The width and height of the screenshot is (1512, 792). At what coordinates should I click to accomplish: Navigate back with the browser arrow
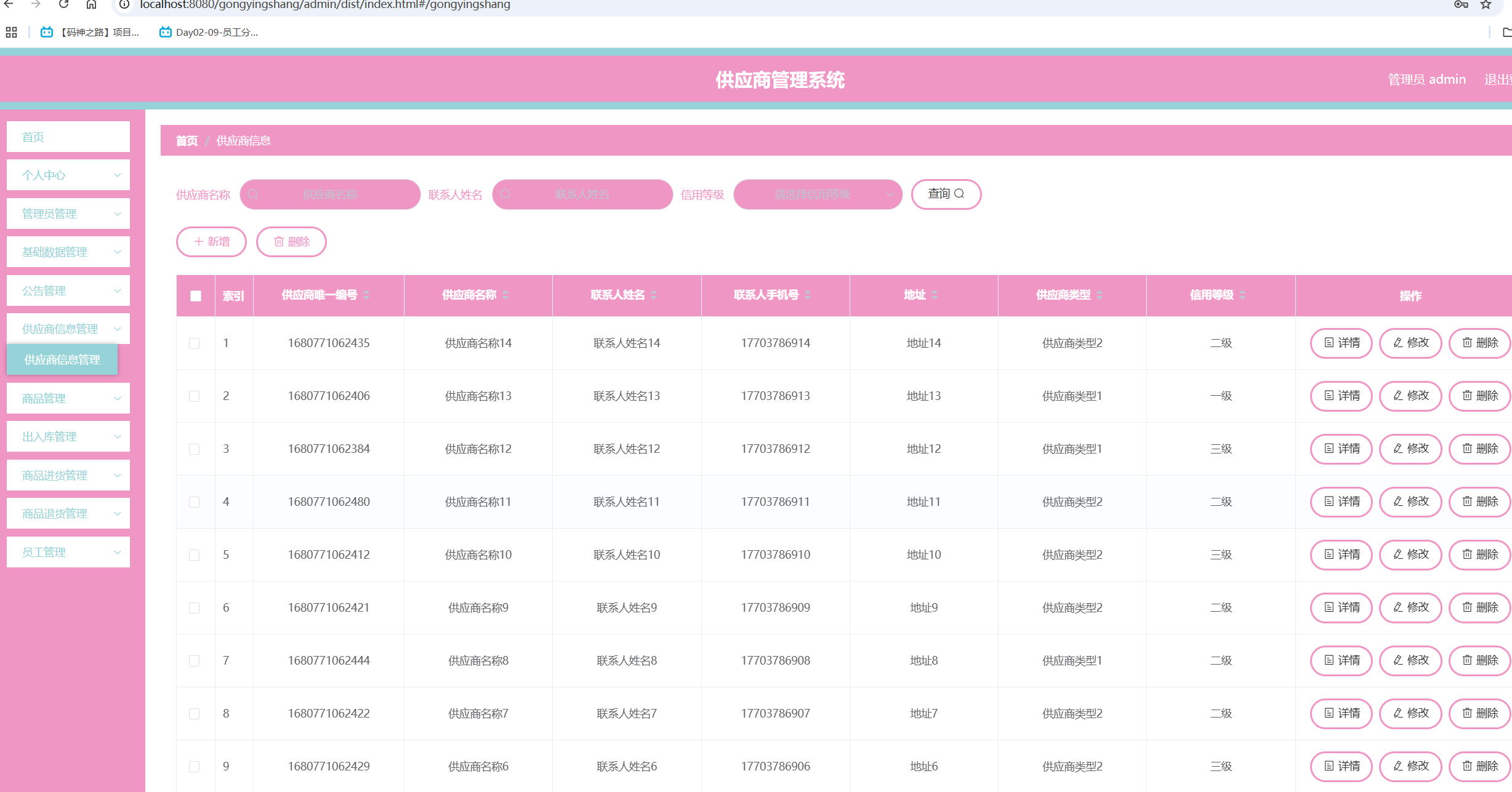point(9,4)
